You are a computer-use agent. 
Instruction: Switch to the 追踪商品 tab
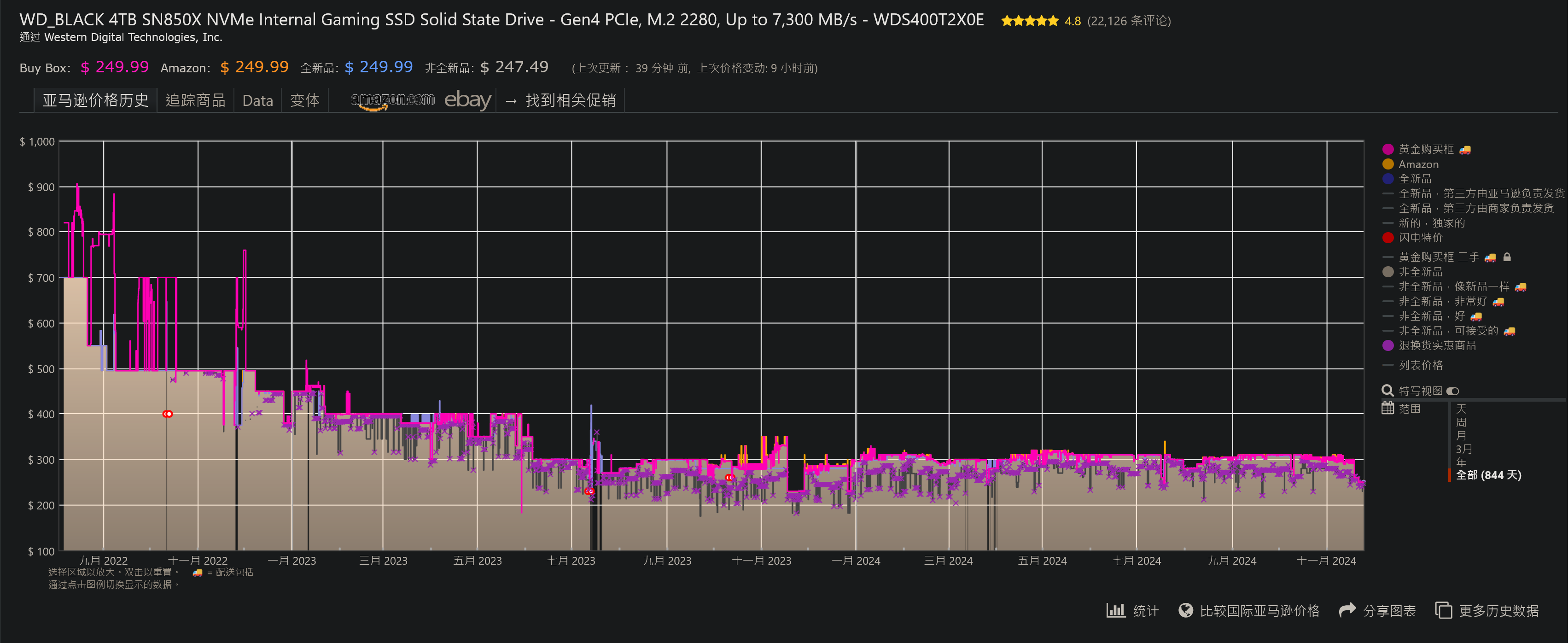click(195, 100)
